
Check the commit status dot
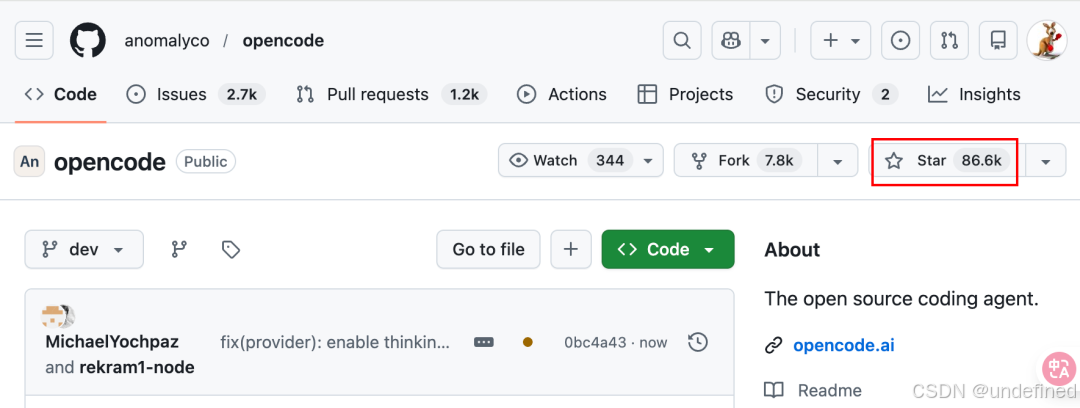(x=528, y=342)
